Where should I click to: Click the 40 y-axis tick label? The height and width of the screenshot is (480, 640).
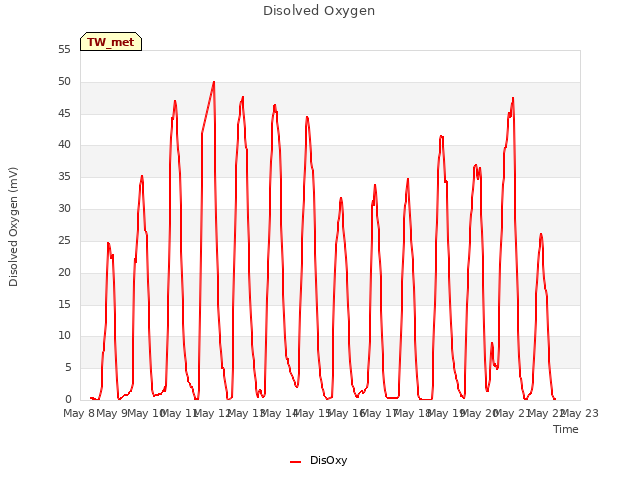[64, 144]
